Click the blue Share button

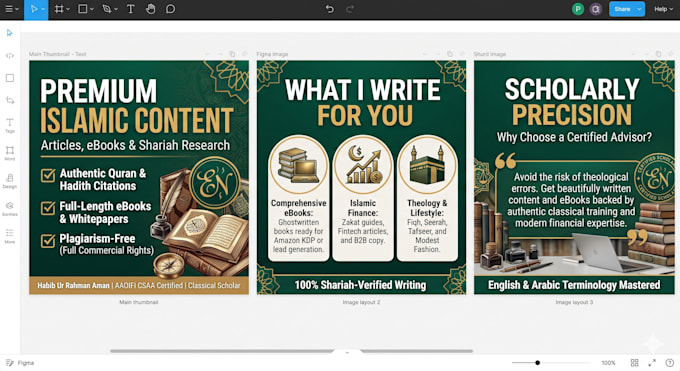pyautogui.click(x=622, y=9)
